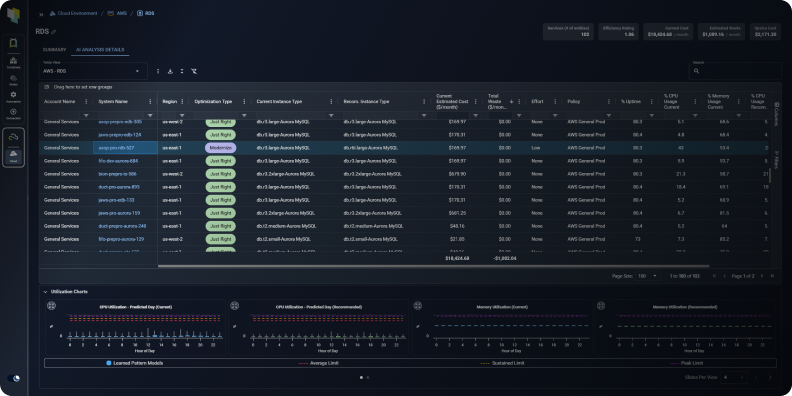Toggle the dark mode switch

pyautogui.click(x=14, y=378)
